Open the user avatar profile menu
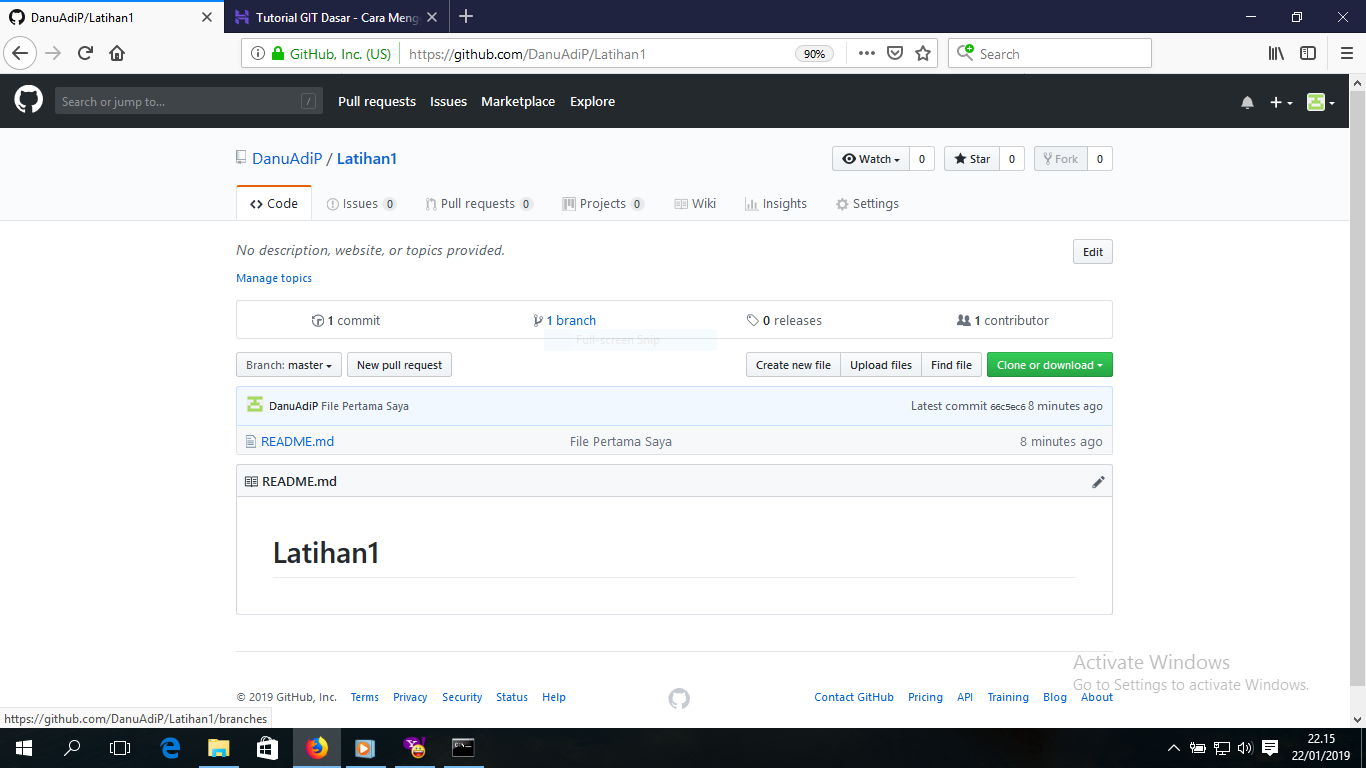 coord(1321,102)
